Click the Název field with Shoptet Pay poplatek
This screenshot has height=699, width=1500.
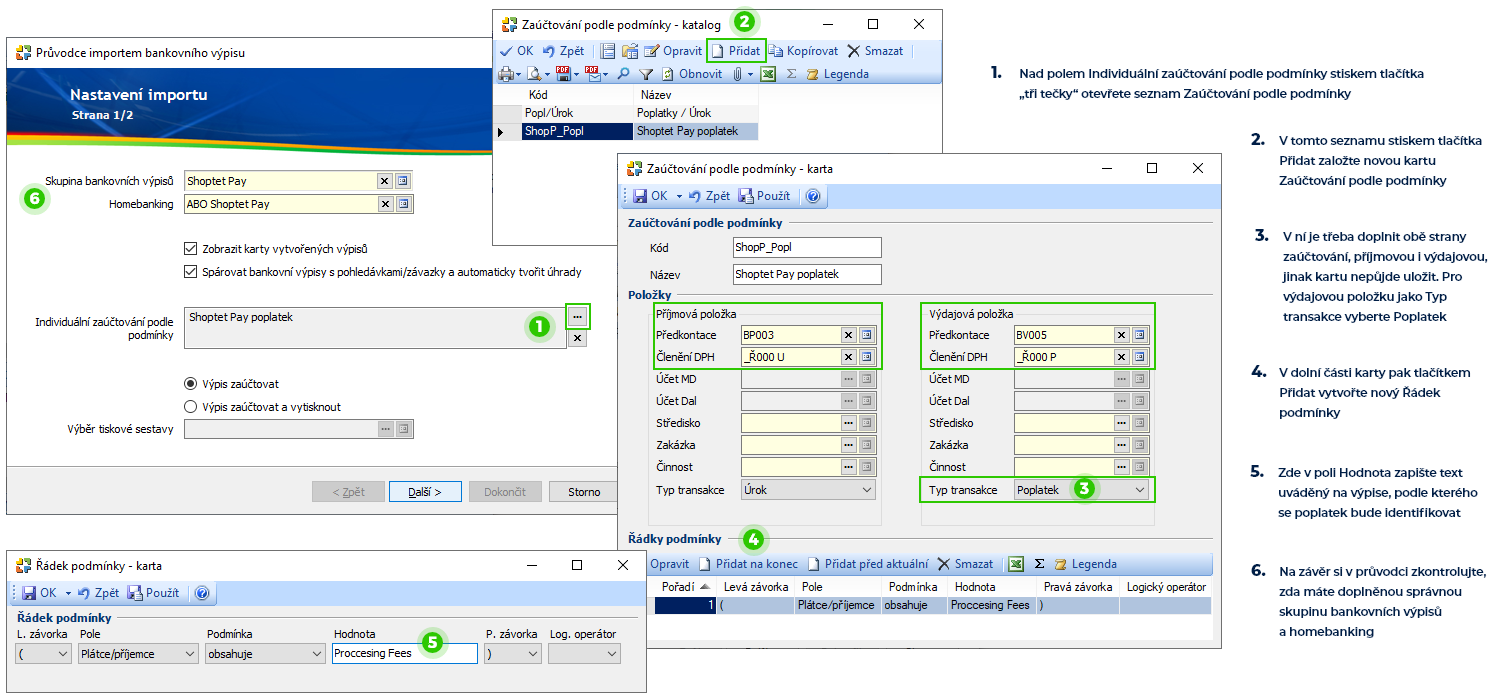(807, 274)
